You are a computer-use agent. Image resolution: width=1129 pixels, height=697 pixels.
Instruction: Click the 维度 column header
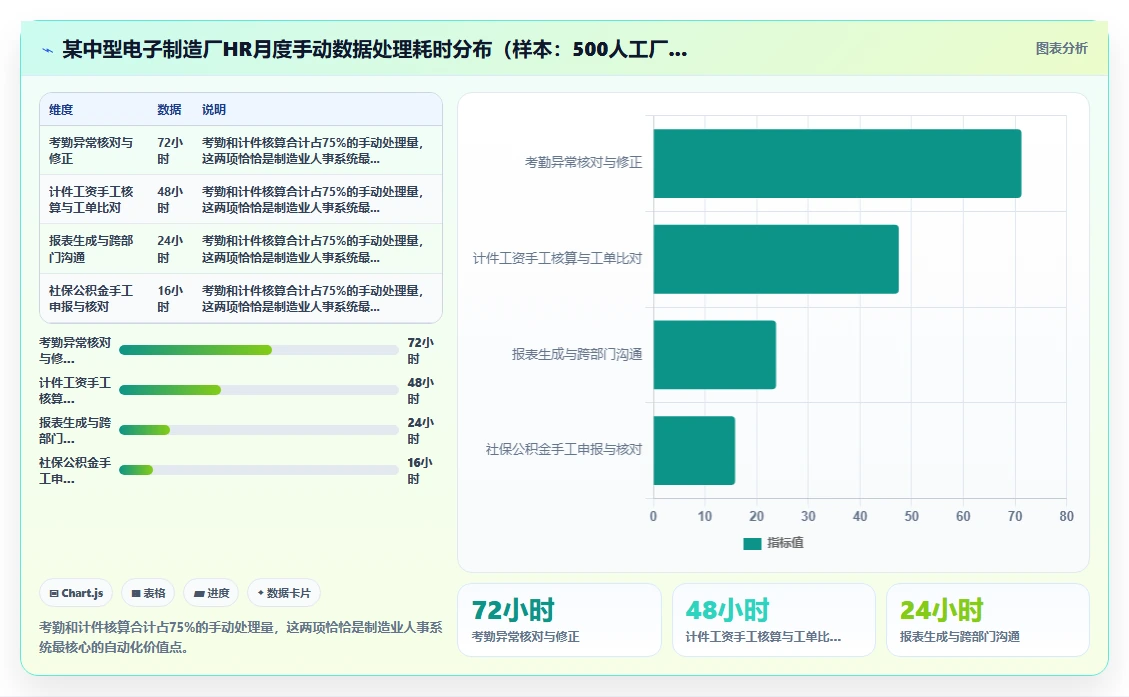pos(61,109)
